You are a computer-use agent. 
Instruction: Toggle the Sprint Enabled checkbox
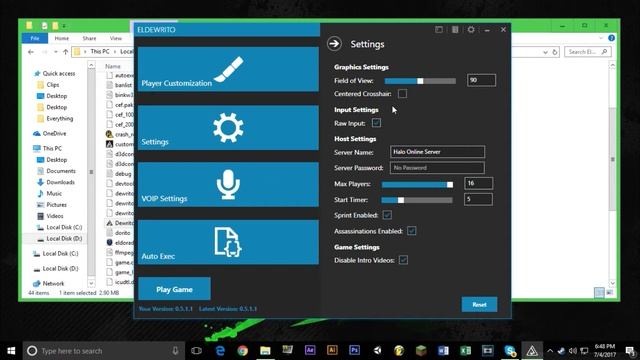point(387,215)
